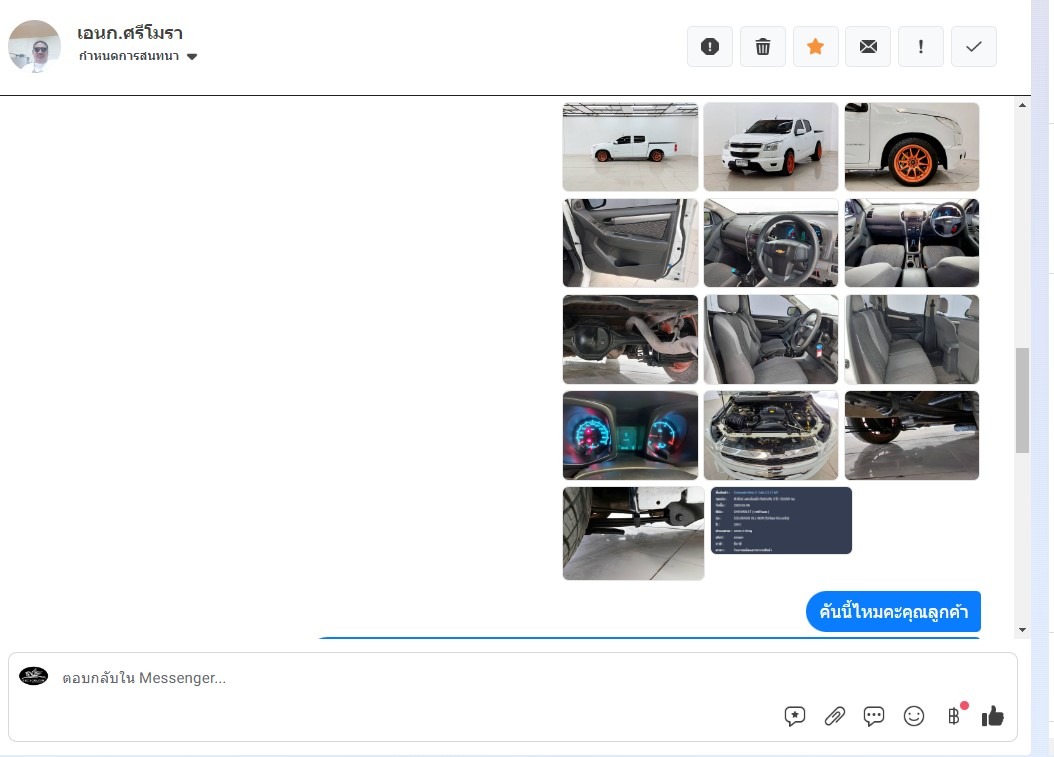
Task: Send a thumbs up like
Action: coord(993,716)
